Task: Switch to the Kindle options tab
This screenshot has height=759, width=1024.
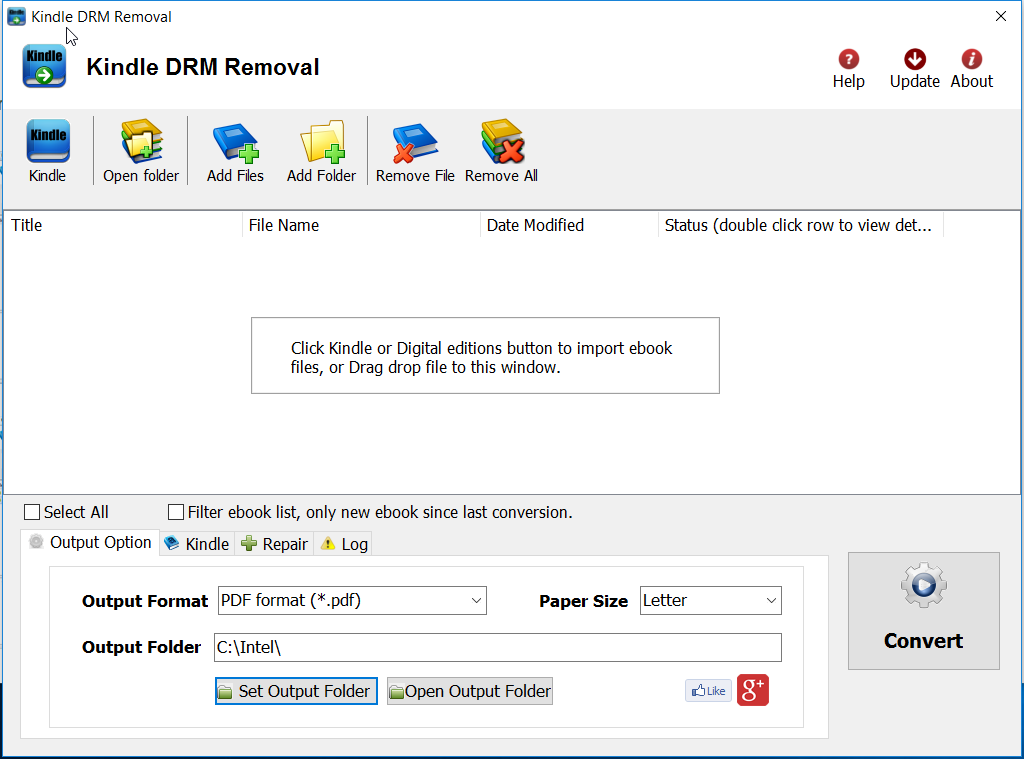Action: pos(197,544)
